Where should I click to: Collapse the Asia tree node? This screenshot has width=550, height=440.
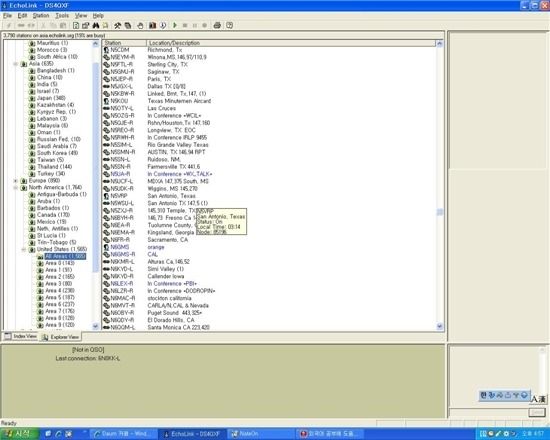15,64
